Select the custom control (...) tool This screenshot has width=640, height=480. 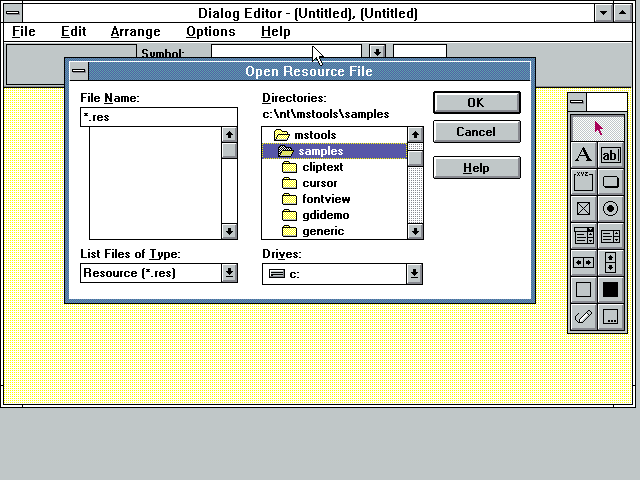pyautogui.click(x=611, y=316)
